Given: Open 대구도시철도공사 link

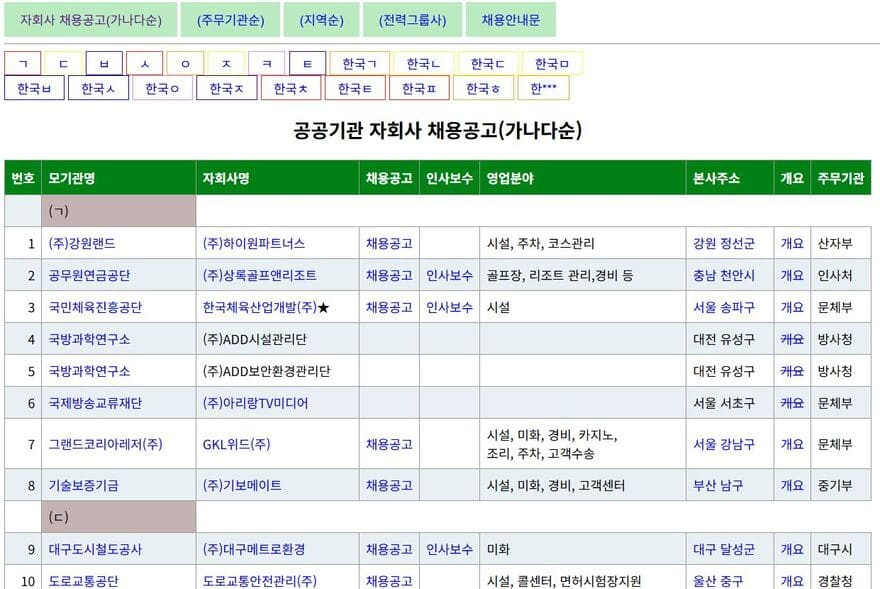Looking at the screenshot, I should [x=95, y=549].
